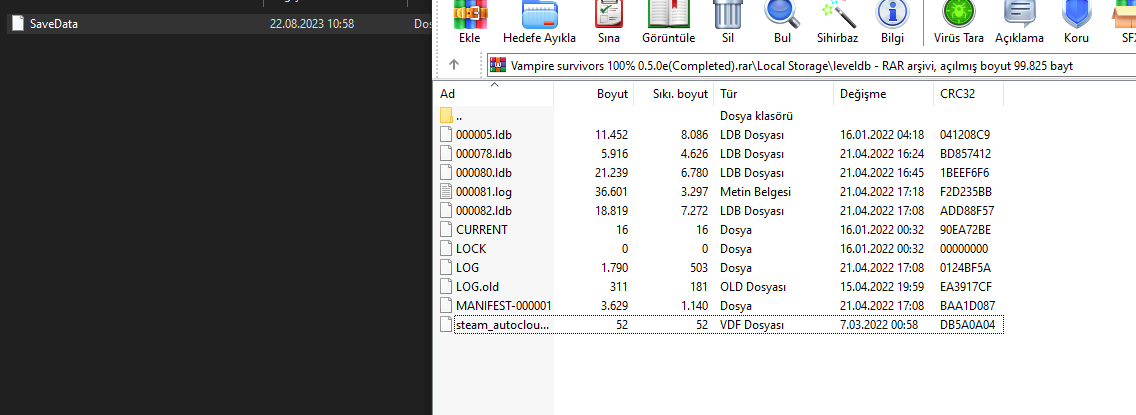The image size is (1136, 415).
Task: Click the file icon of MANIFEST-000001
Action: coord(446,306)
